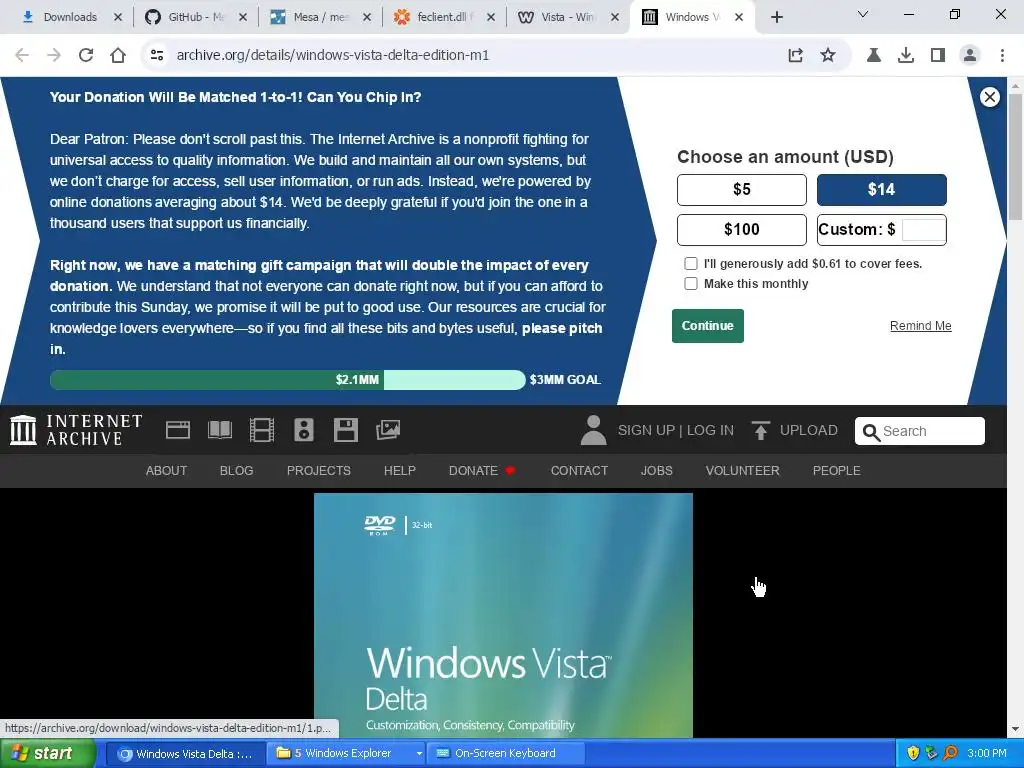Screen dimensions: 1024x768
Task: Click the back navigation arrow
Action: [x=22, y=55]
